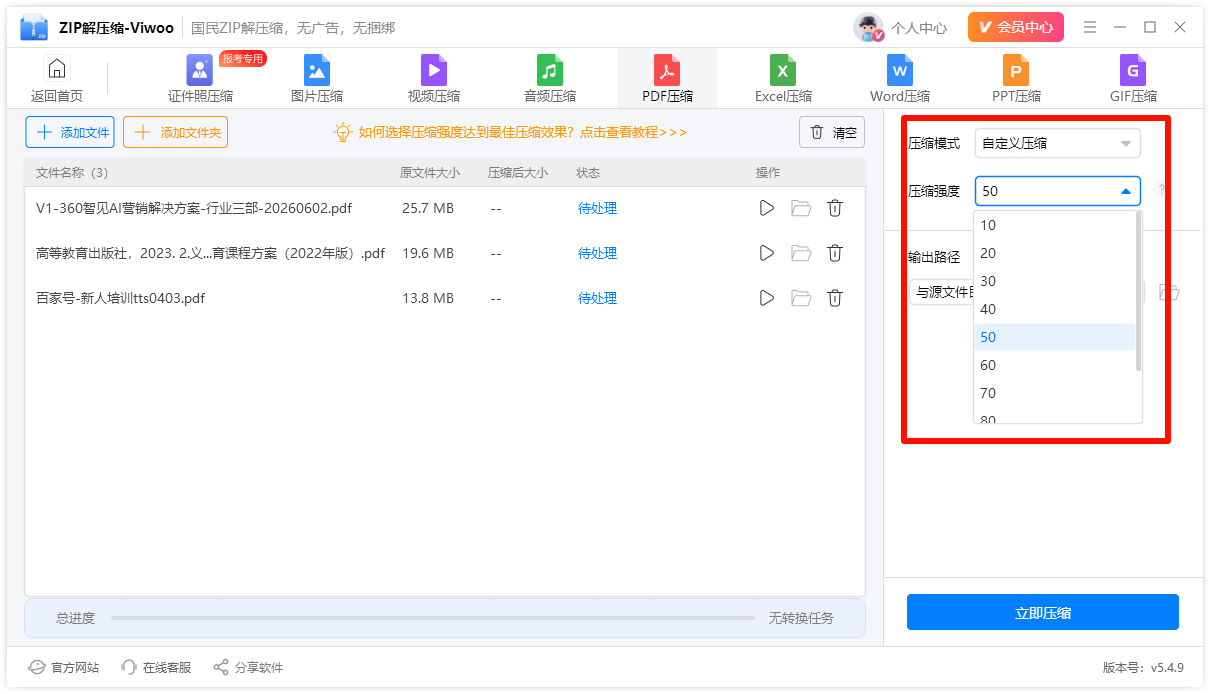The height and width of the screenshot is (694, 1210).
Task: Delete the 百家号-新人培训 file row
Action: 835,298
